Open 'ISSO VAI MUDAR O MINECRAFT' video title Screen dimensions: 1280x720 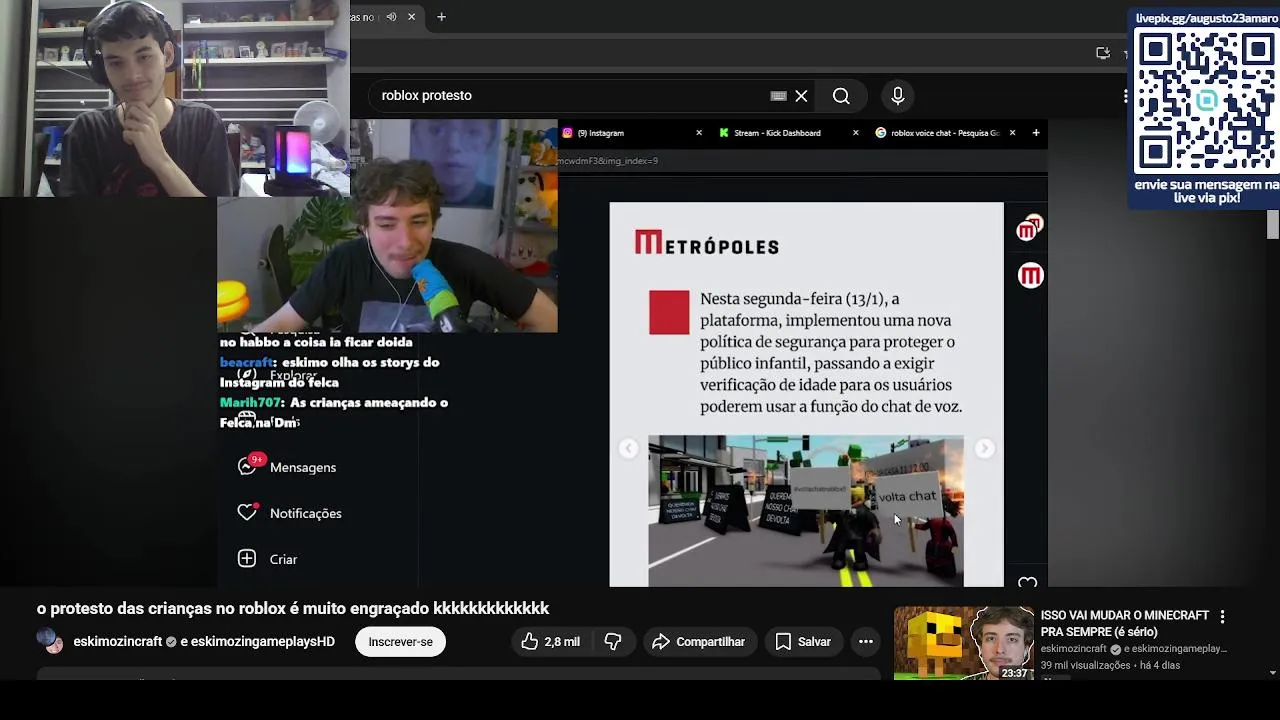pyautogui.click(x=1125, y=623)
